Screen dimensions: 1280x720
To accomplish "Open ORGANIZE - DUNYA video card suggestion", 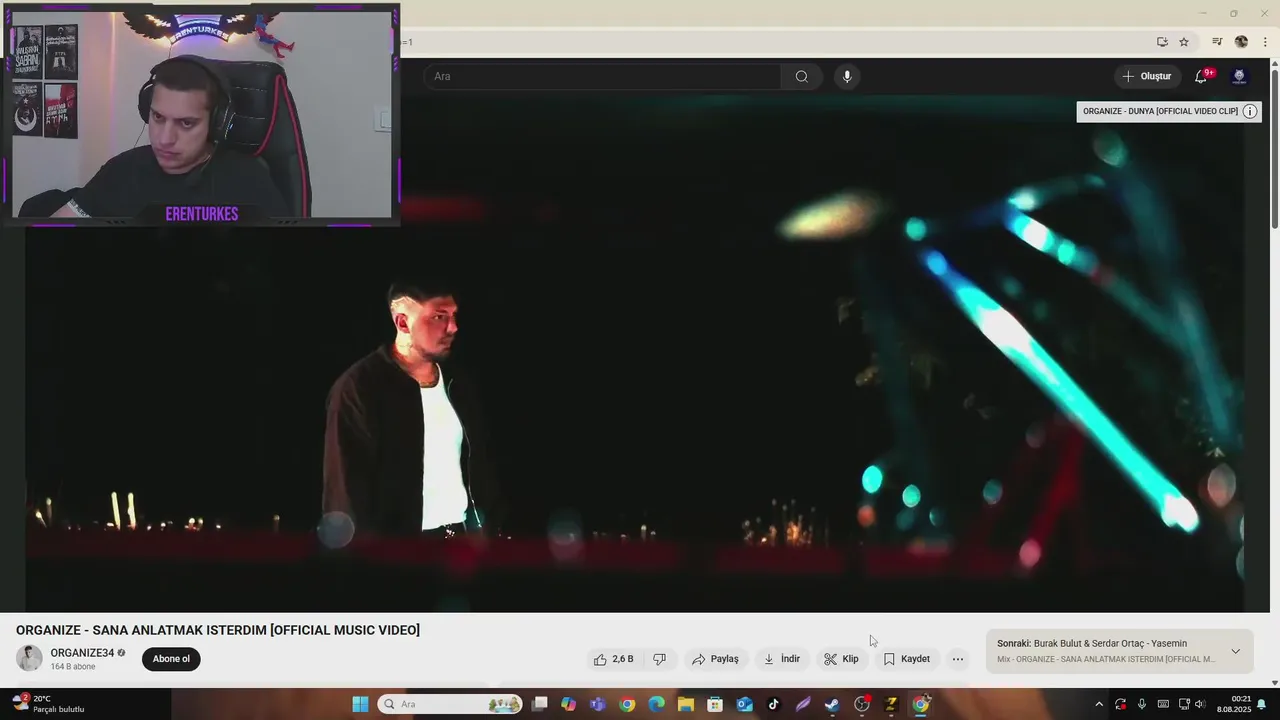I will [1160, 111].
